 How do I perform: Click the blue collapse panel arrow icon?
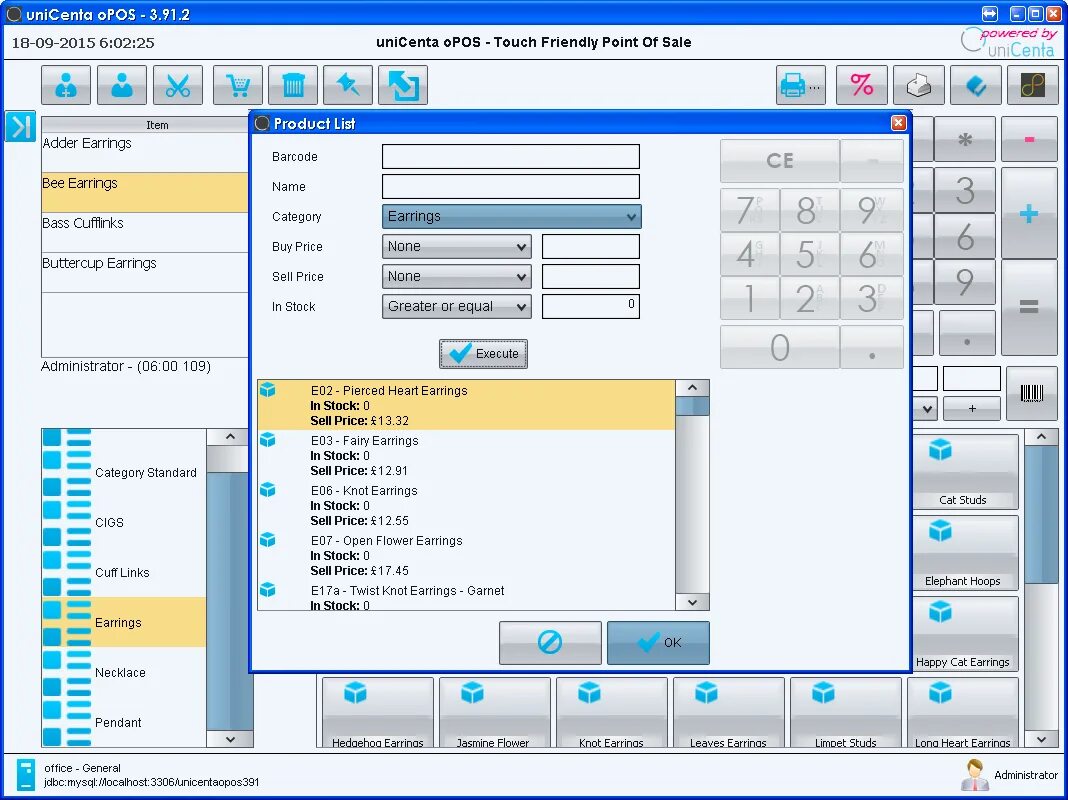click(20, 127)
